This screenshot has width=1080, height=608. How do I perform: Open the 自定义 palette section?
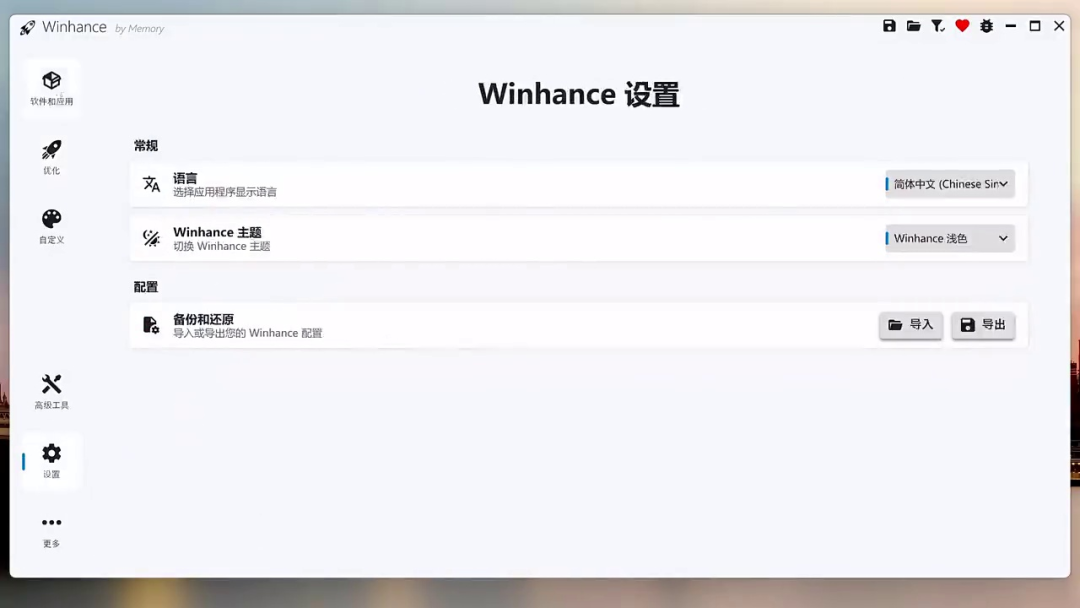tap(52, 227)
